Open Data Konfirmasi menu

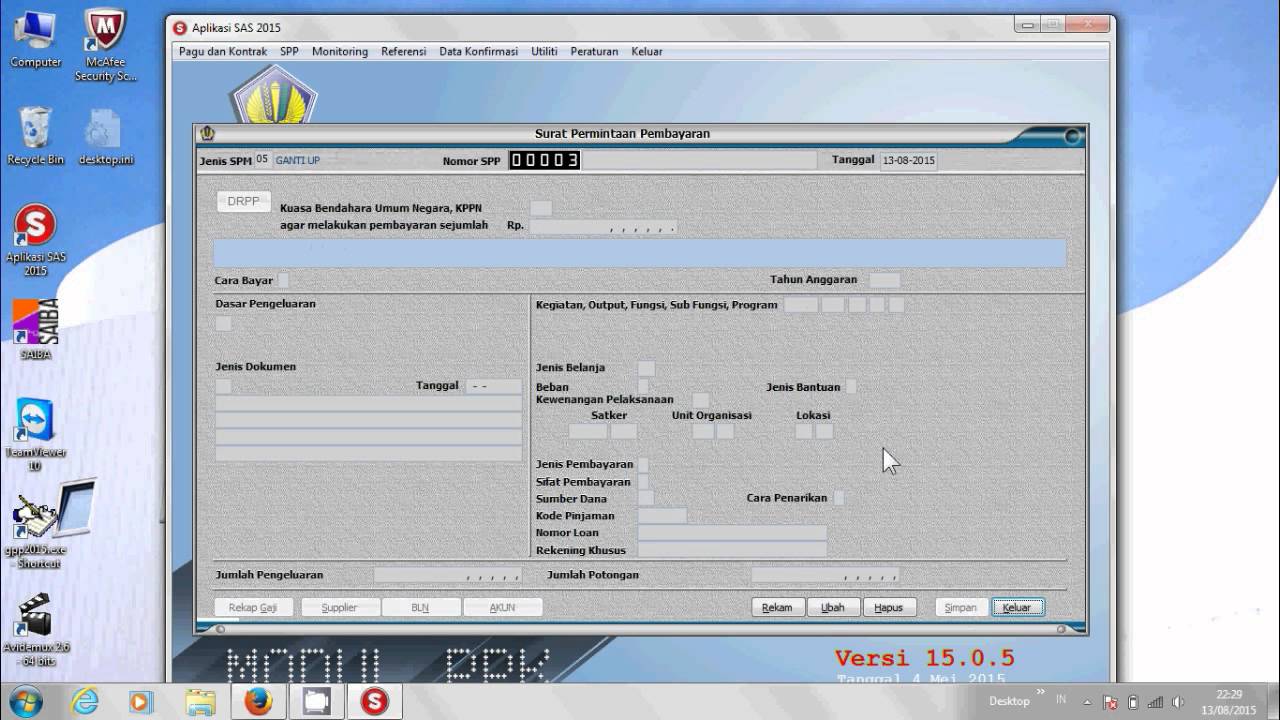point(478,51)
